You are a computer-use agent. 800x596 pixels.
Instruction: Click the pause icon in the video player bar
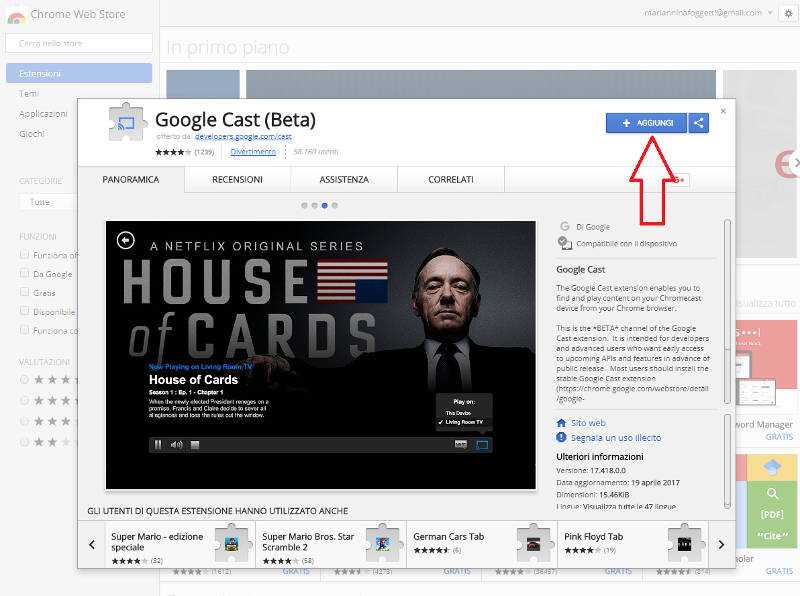pyautogui.click(x=158, y=445)
